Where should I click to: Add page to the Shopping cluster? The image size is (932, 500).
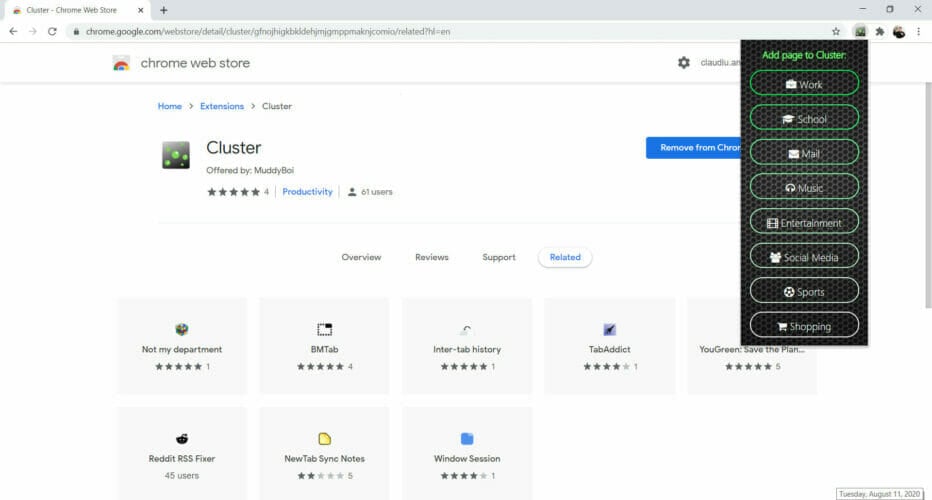[x=804, y=326]
